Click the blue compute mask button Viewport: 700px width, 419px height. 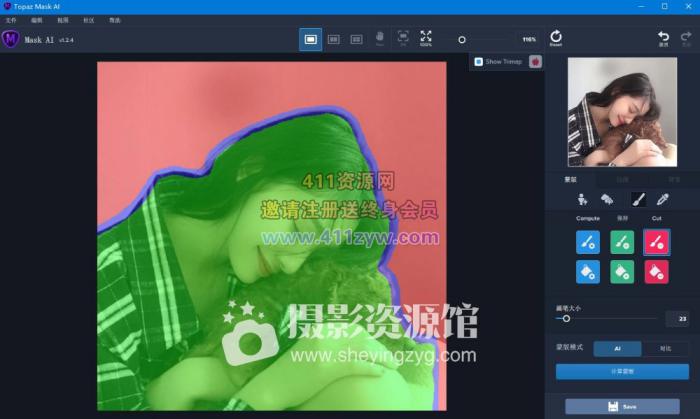tap(622, 371)
